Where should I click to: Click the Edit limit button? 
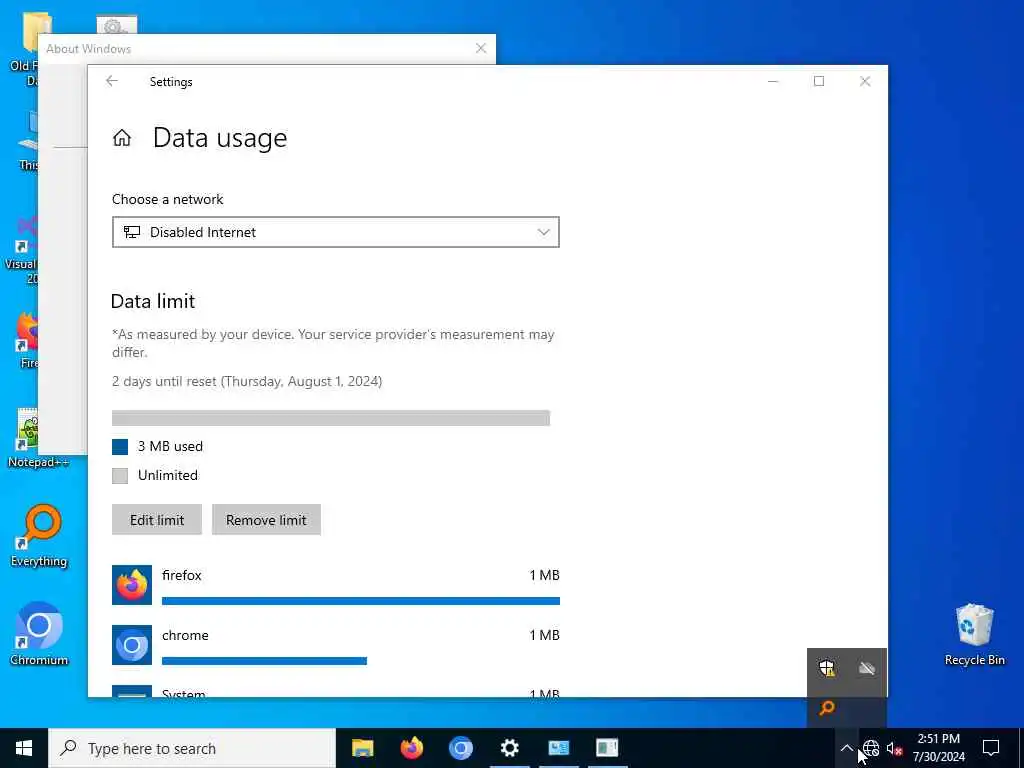click(157, 520)
